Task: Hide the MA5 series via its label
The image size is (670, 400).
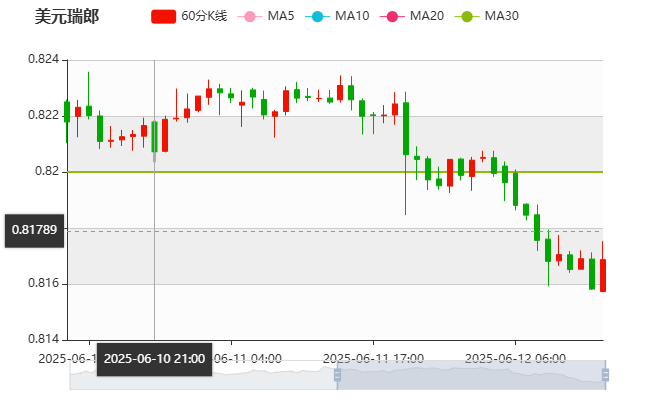Action: pyautogui.click(x=281, y=17)
